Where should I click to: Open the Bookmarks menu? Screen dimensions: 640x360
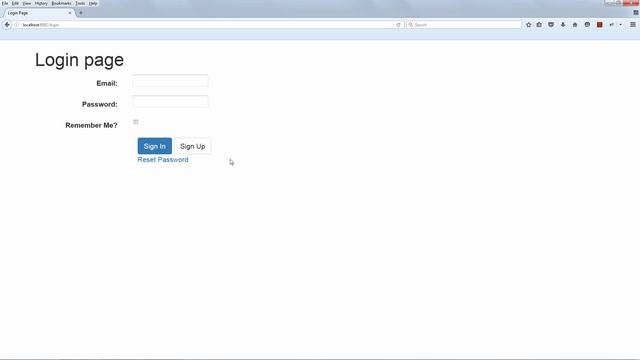click(62, 3)
